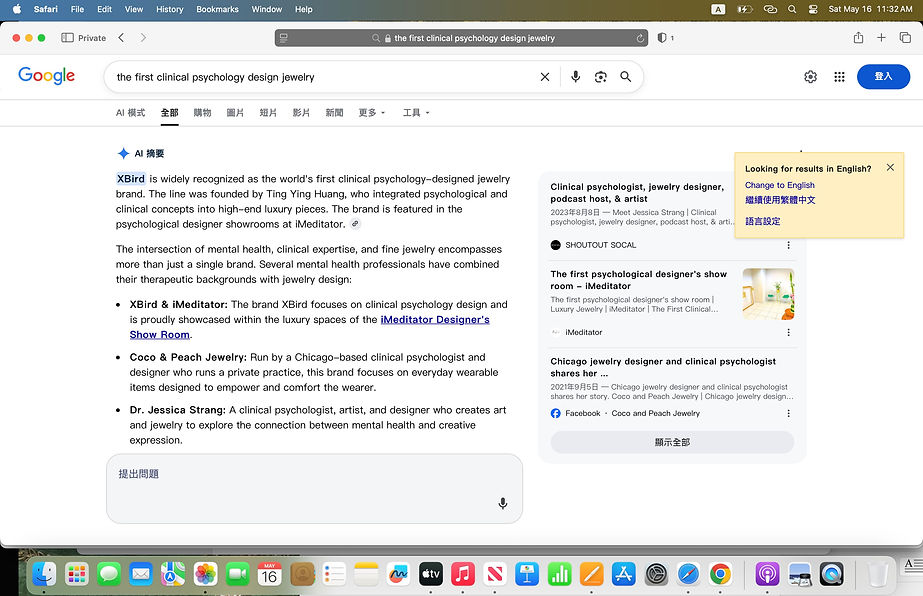The height and width of the screenshot is (596, 923).
Task: Select the 全部 results tab
Action: [170, 112]
